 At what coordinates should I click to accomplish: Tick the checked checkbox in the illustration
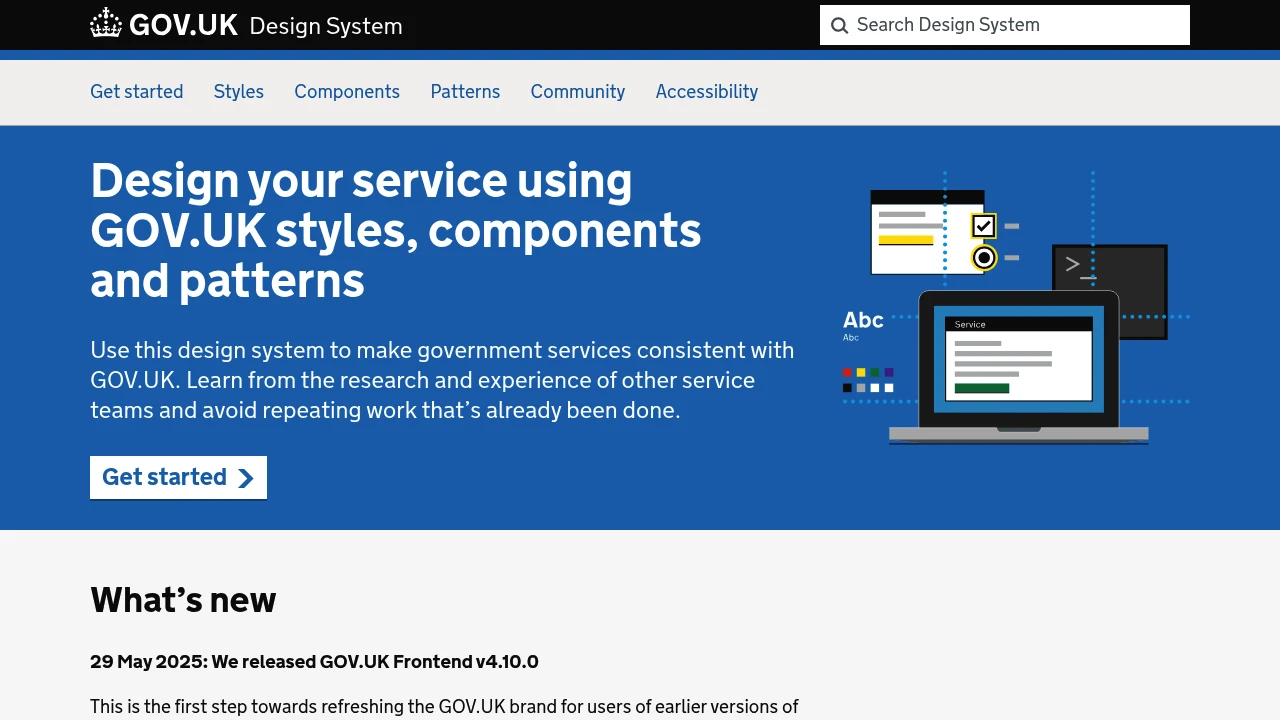984,226
